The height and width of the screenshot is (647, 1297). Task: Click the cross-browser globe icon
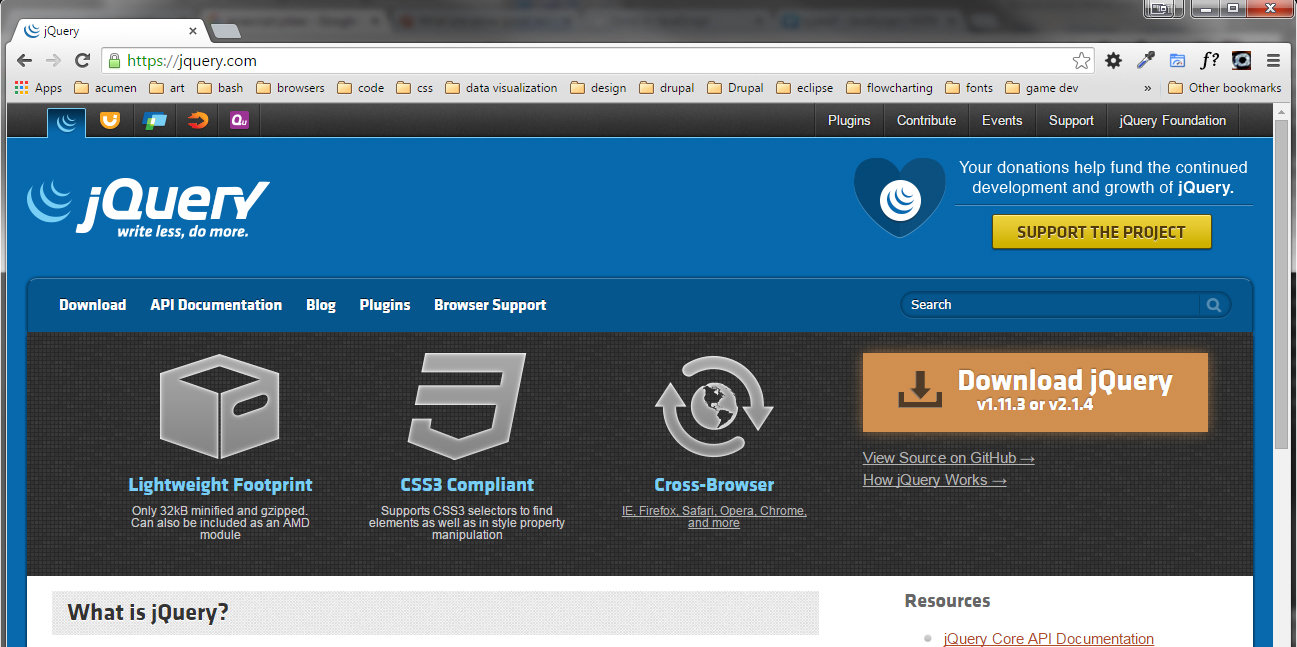pyautogui.click(x=714, y=406)
